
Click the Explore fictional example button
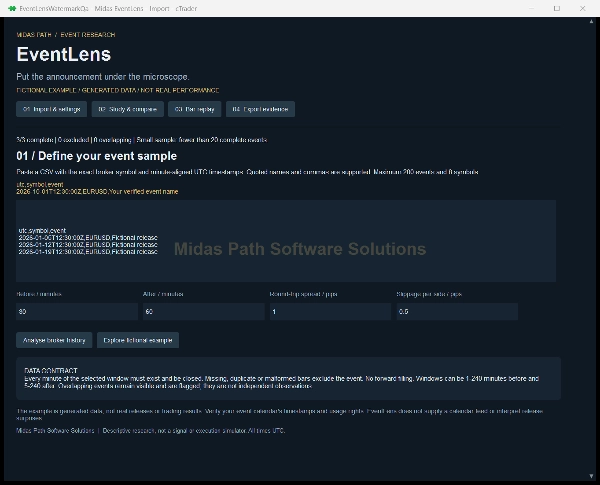tap(138, 340)
